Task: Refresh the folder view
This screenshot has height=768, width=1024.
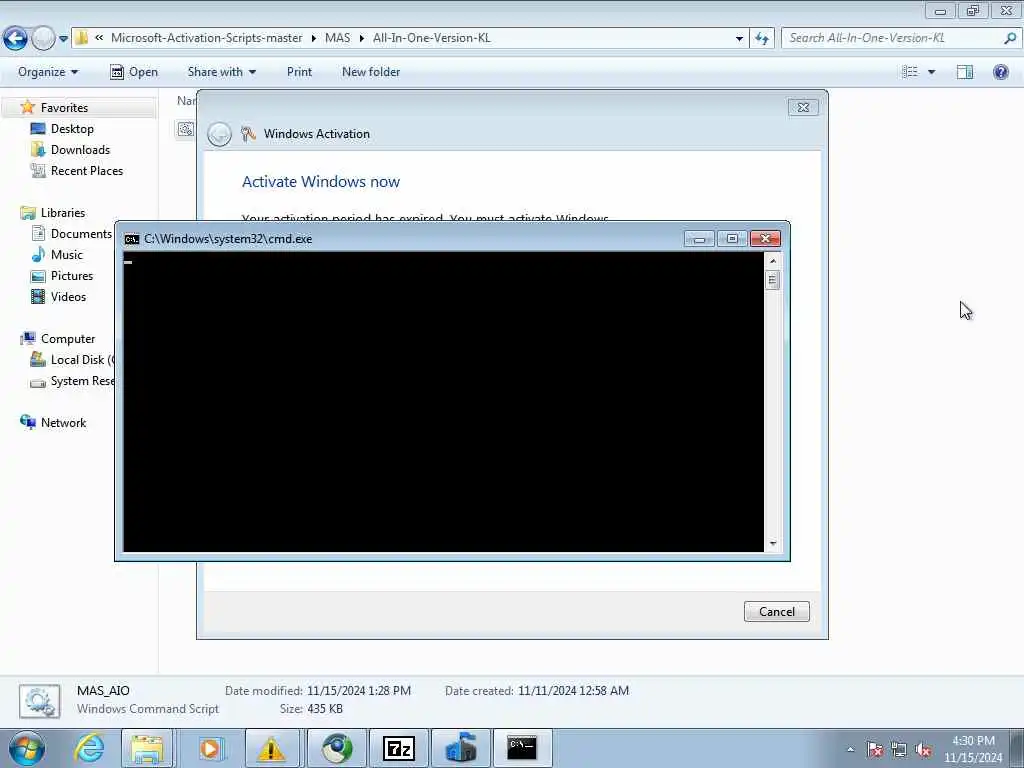Action: (x=762, y=39)
